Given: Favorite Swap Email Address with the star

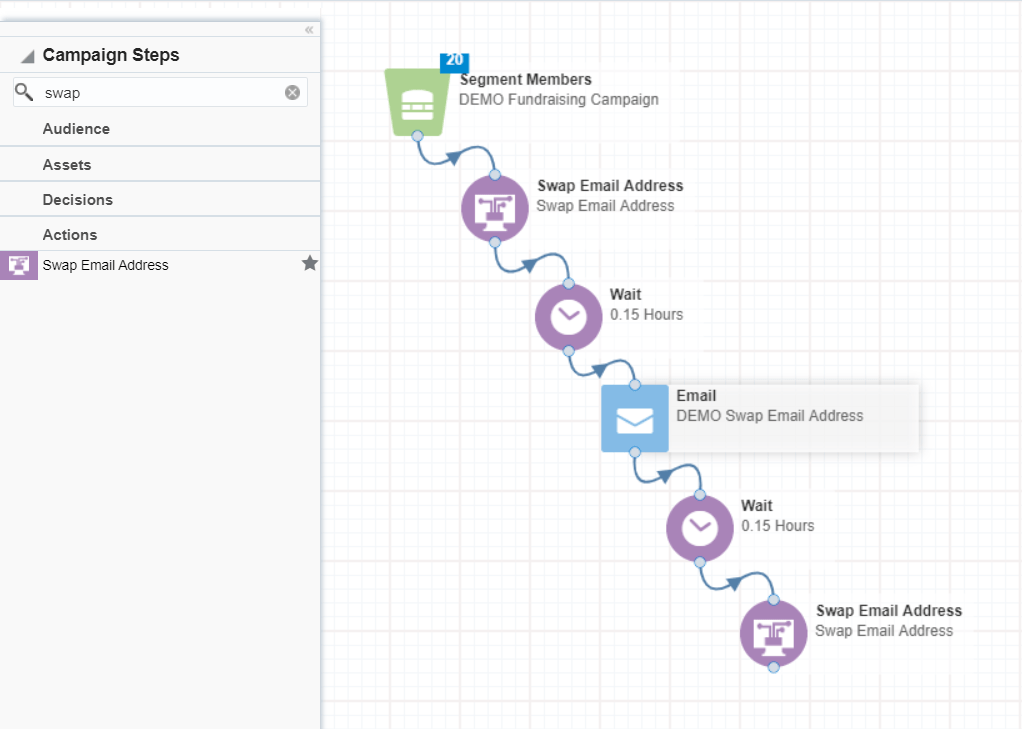Looking at the screenshot, I should [310, 263].
